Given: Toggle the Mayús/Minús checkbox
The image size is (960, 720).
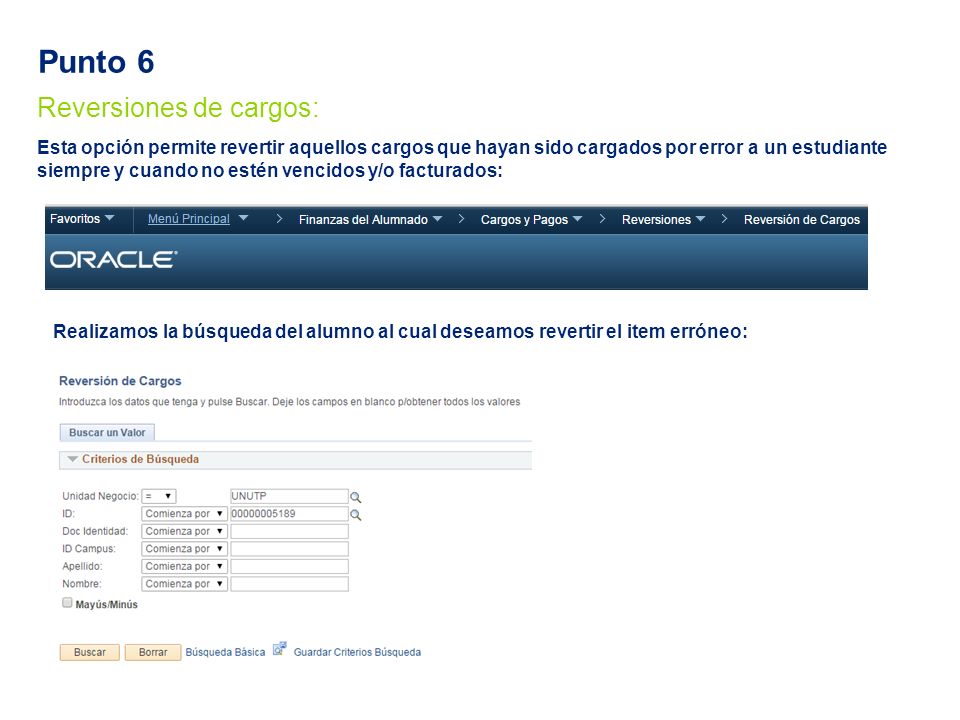Looking at the screenshot, I should [x=67, y=603].
